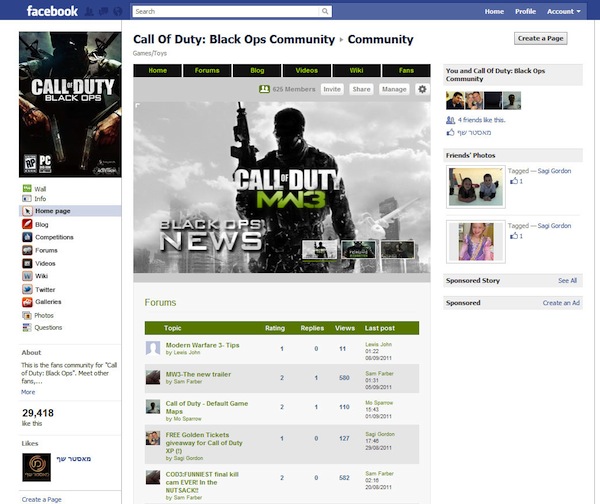Image resolution: width=600 pixels, height=504 pixels.
Task: Select the Home page sidebar icon
Action: coord(27,211)
